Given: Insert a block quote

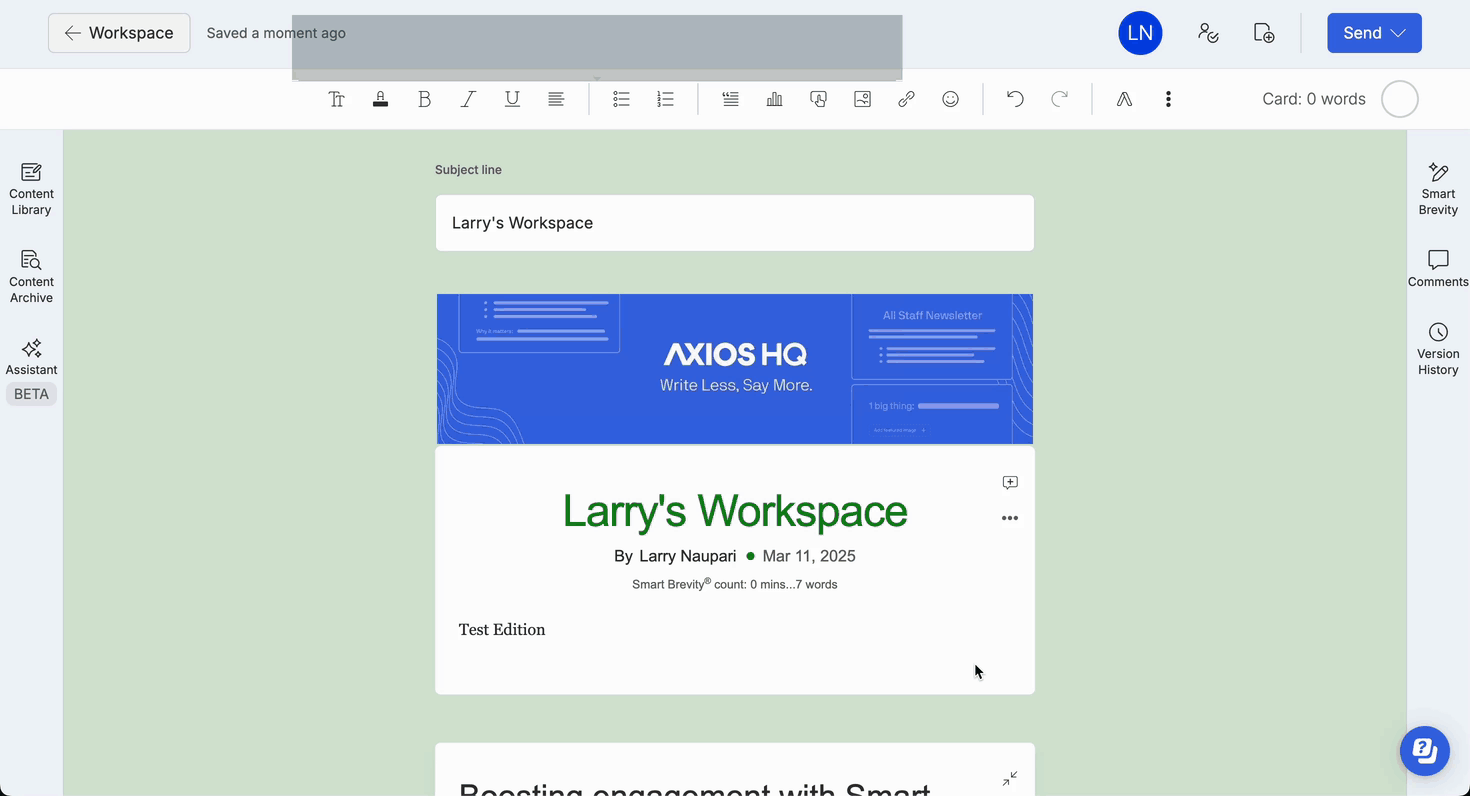Looking at the screenshot, I should point(730,99).
